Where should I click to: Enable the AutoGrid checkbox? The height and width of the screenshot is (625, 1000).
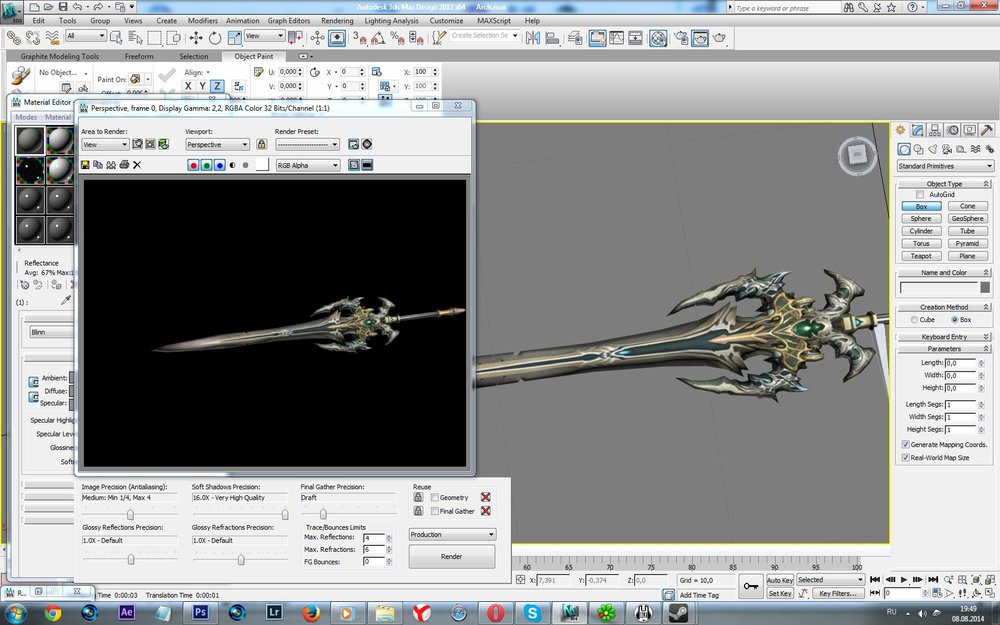[920, 194]
